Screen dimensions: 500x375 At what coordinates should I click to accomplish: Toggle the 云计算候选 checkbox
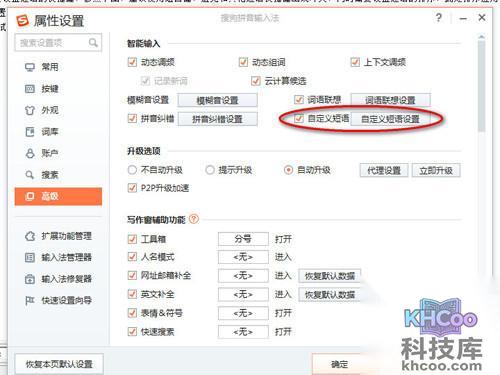click(x=256, y=81)
